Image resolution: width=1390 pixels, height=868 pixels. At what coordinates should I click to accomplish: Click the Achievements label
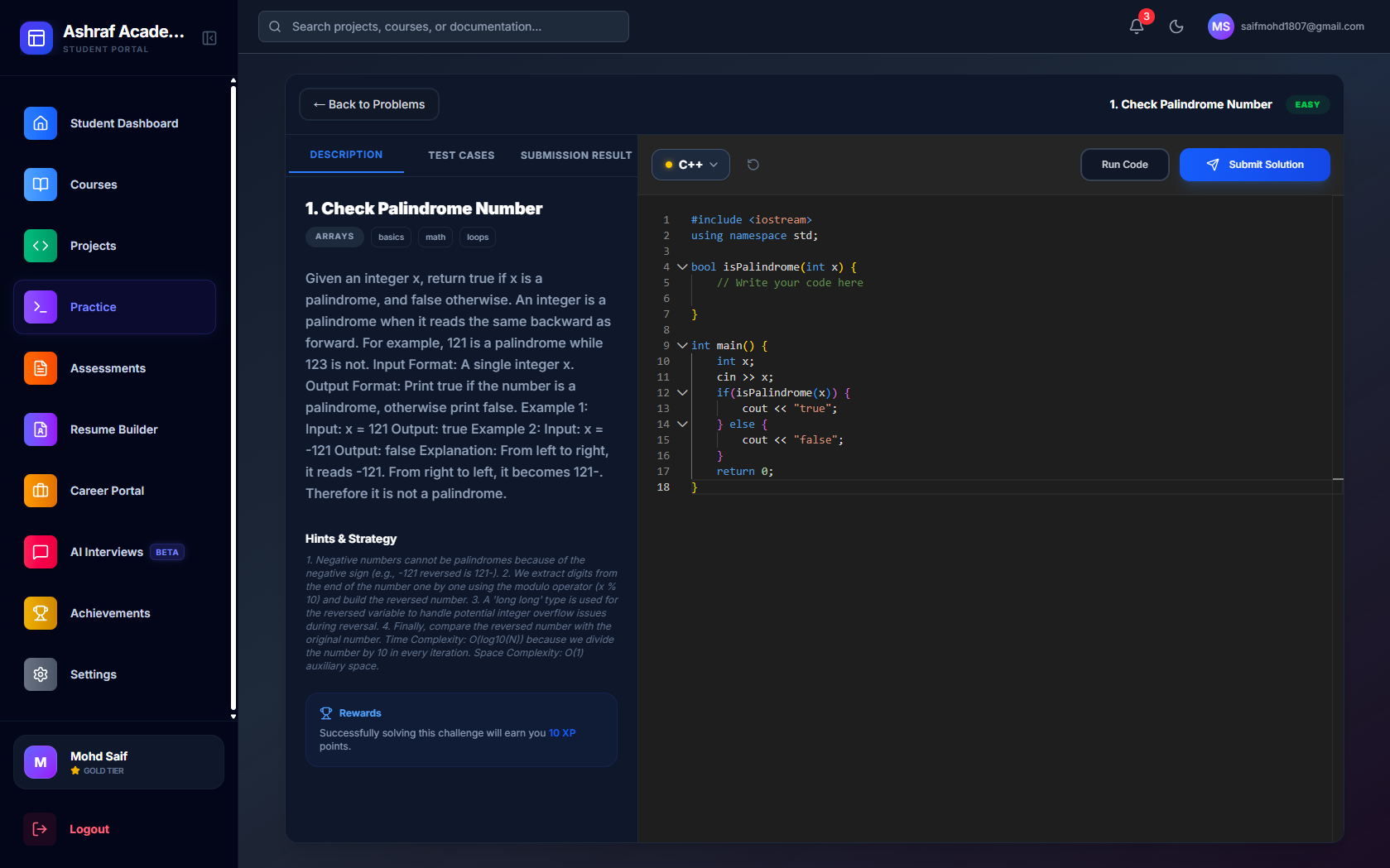click(x=110, y=613)
